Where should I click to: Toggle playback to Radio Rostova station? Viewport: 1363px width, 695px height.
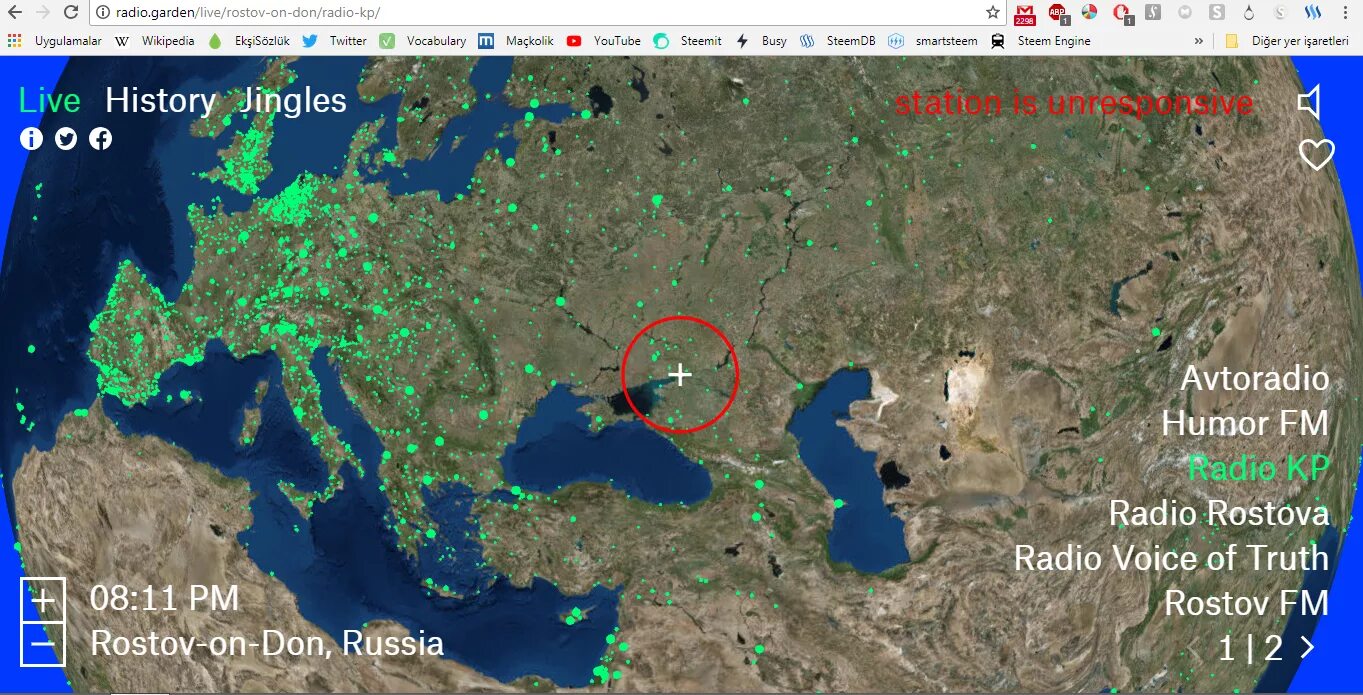point(1218,513)
